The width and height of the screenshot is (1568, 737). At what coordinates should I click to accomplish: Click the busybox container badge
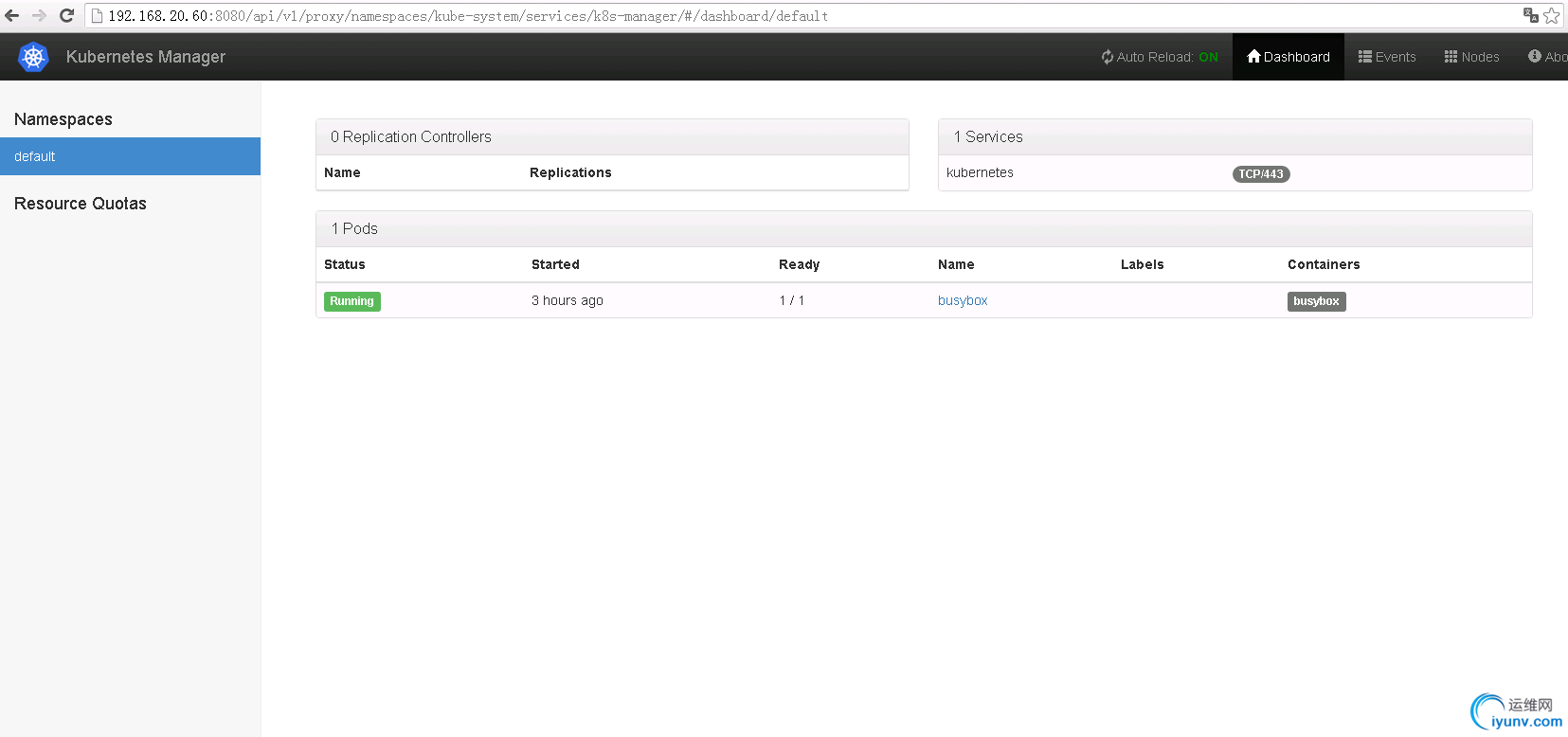click(x=1316, y=301)
